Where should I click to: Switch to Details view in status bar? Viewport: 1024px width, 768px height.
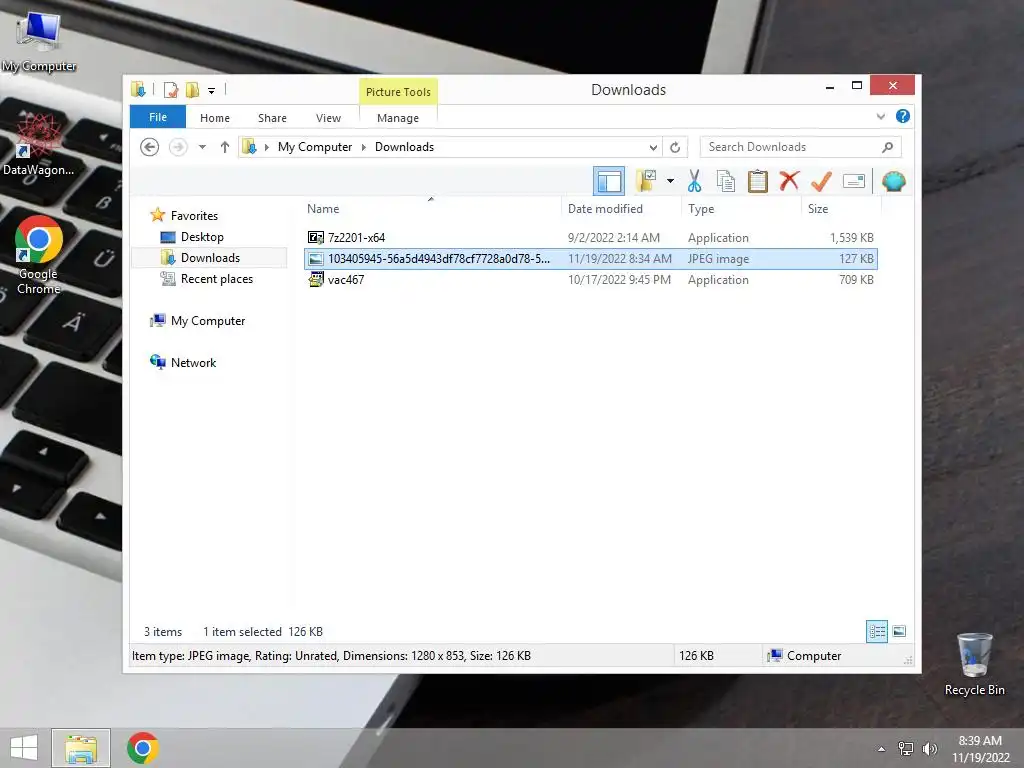(x=876, y=631)
